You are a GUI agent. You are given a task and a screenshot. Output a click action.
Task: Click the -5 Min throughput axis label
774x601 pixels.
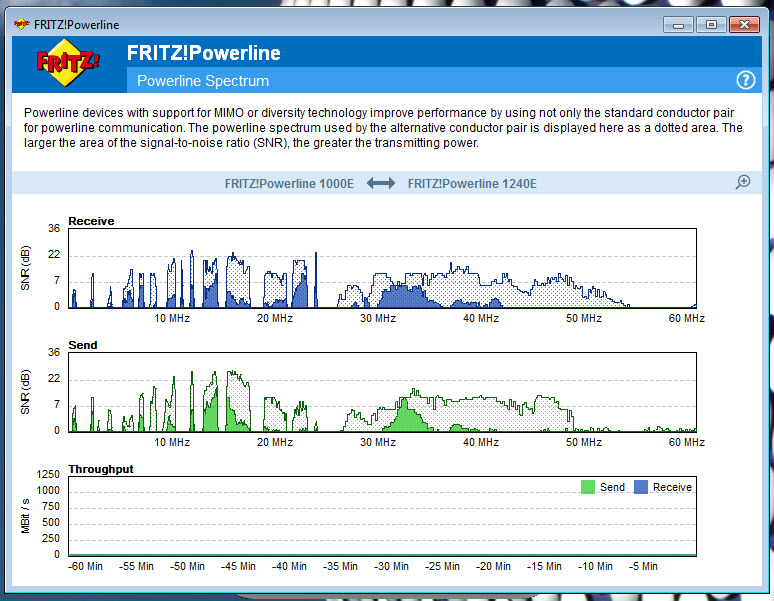point(643,566)
